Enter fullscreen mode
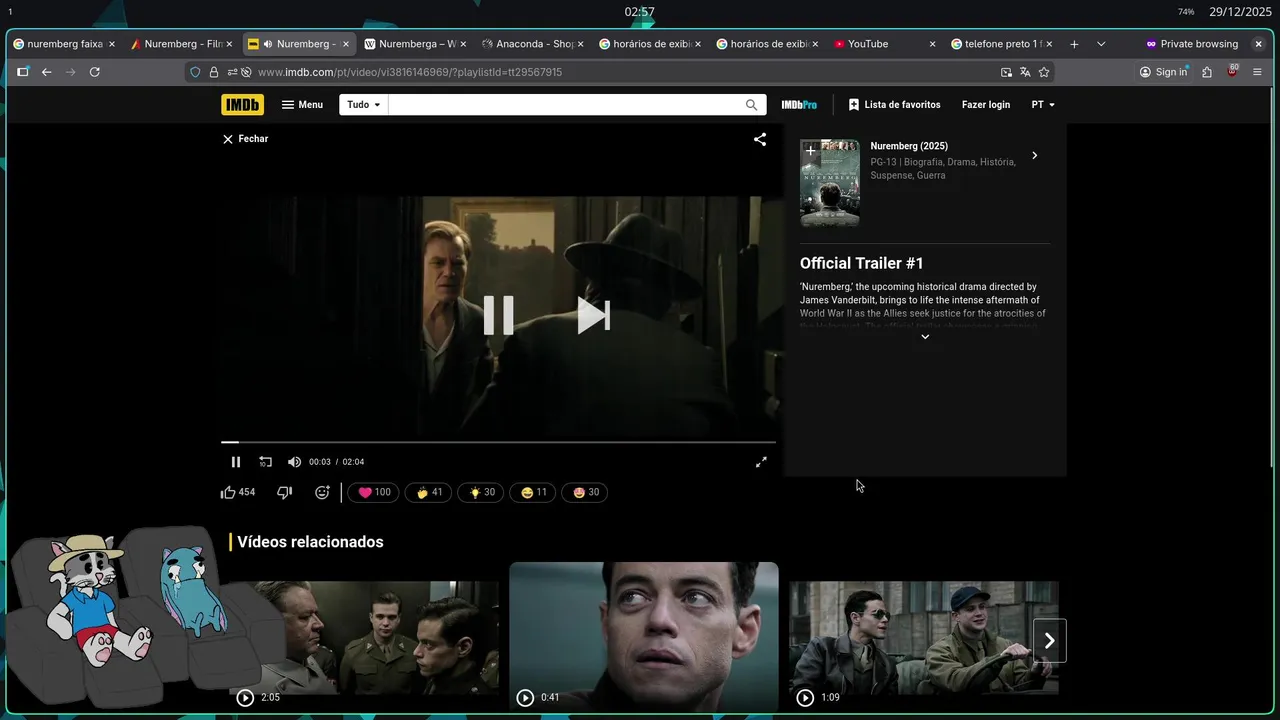This screenshot has width=1280, height=720. [761, 462]
